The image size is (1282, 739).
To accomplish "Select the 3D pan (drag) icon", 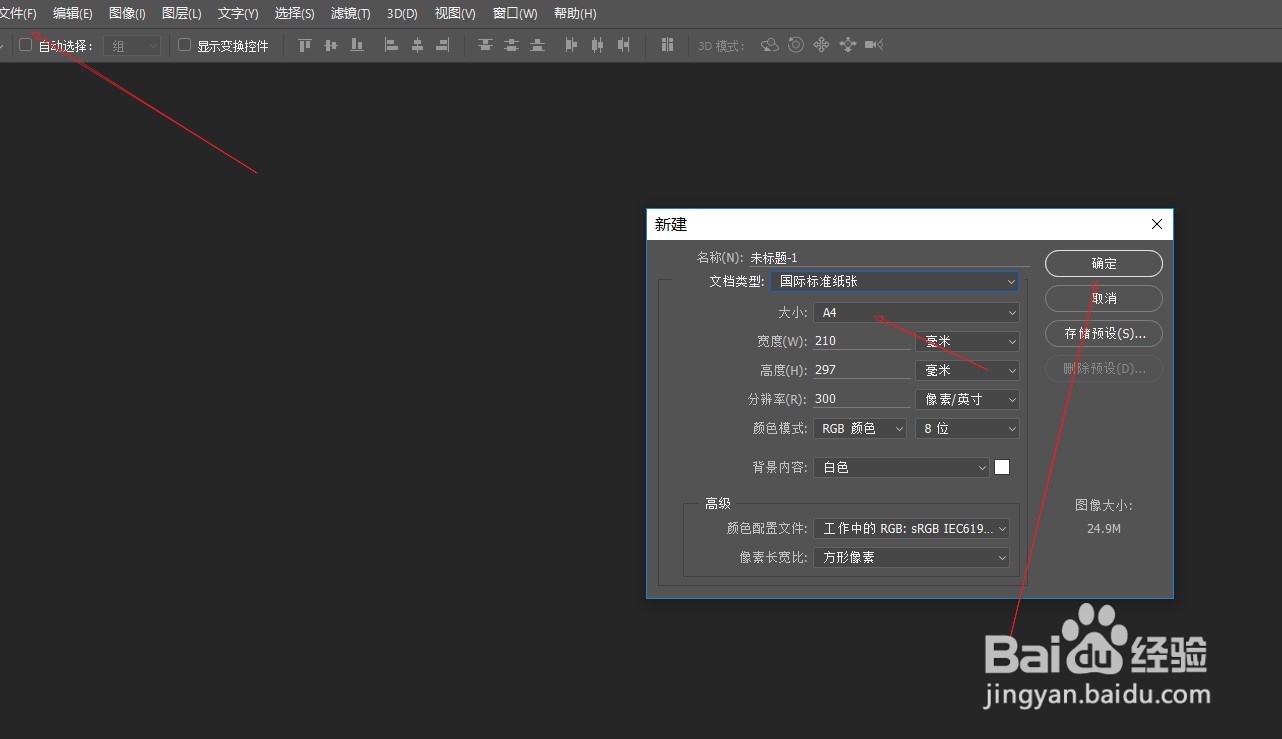I will point(822,45).
